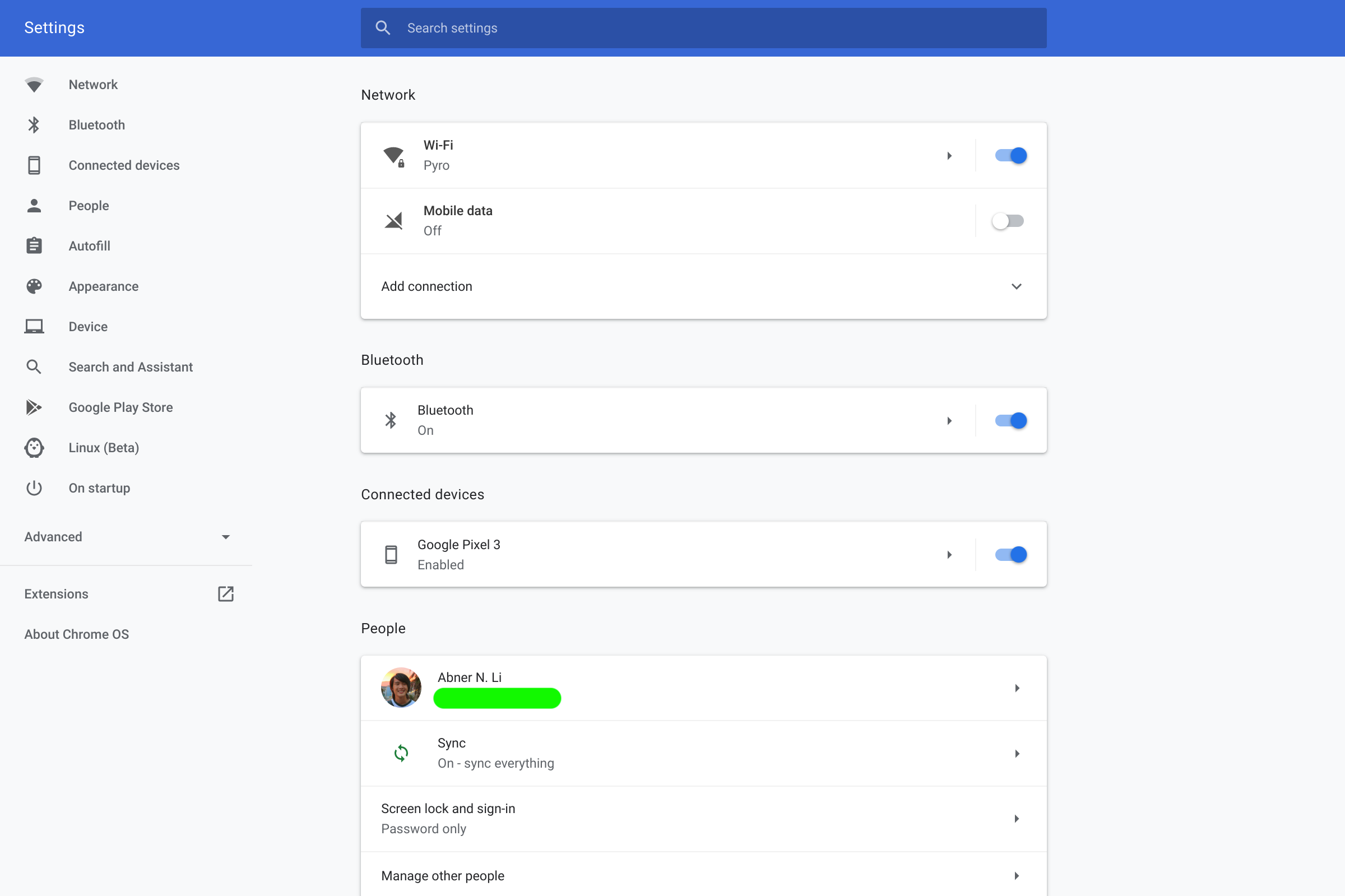Click the Bluetooth icon in the sidebar
Image resolution: width=1345 pixels, height=896 pixels.
pos(34,124)
